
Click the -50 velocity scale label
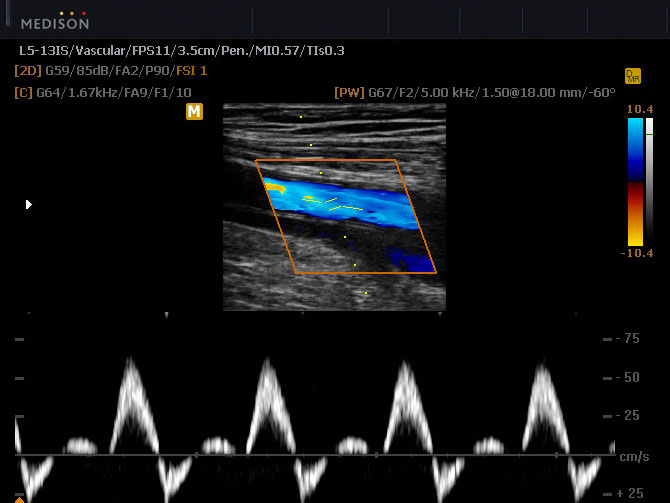pos(627,377)
